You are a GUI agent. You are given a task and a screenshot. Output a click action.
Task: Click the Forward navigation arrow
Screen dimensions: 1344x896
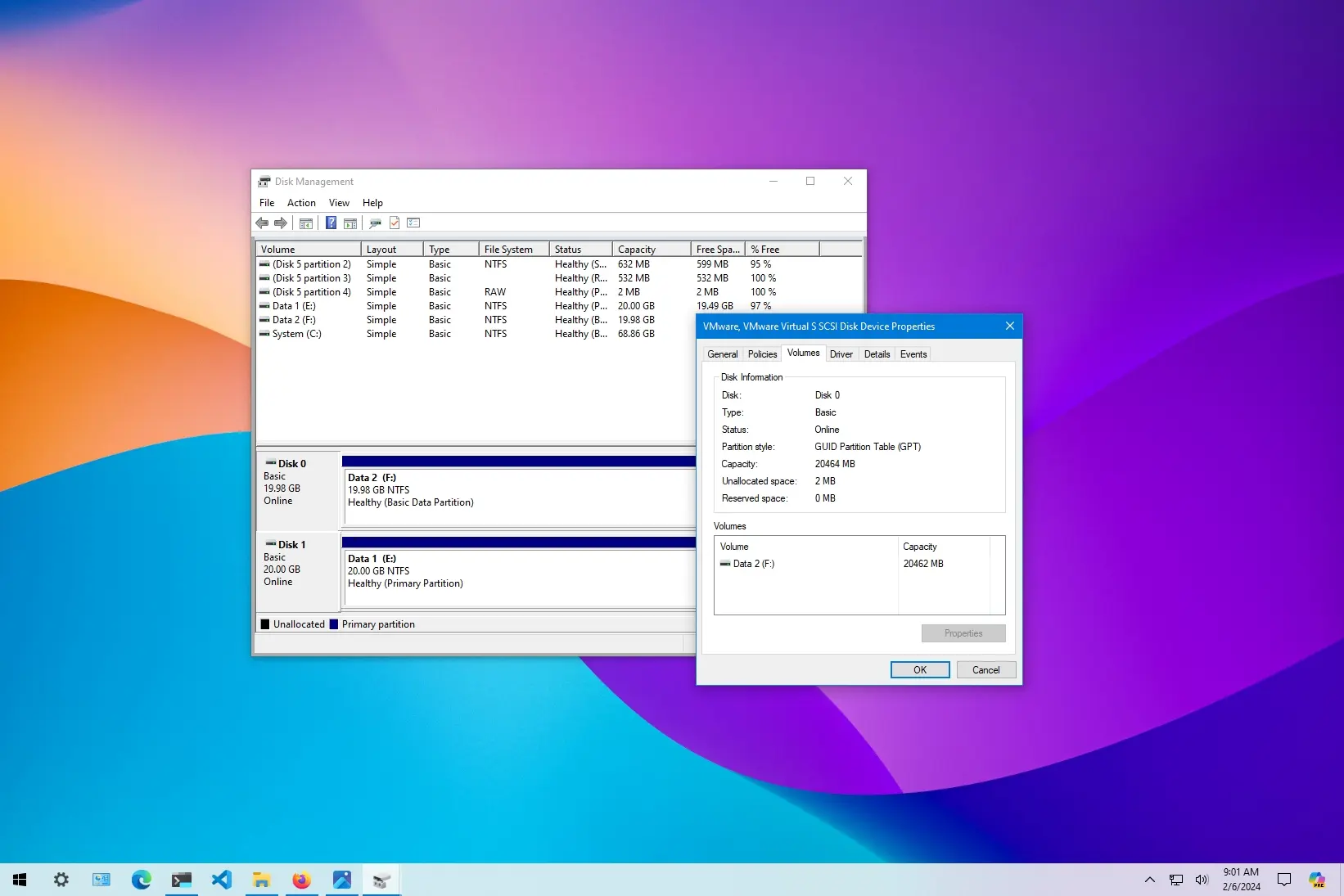(x=281, y=223)
